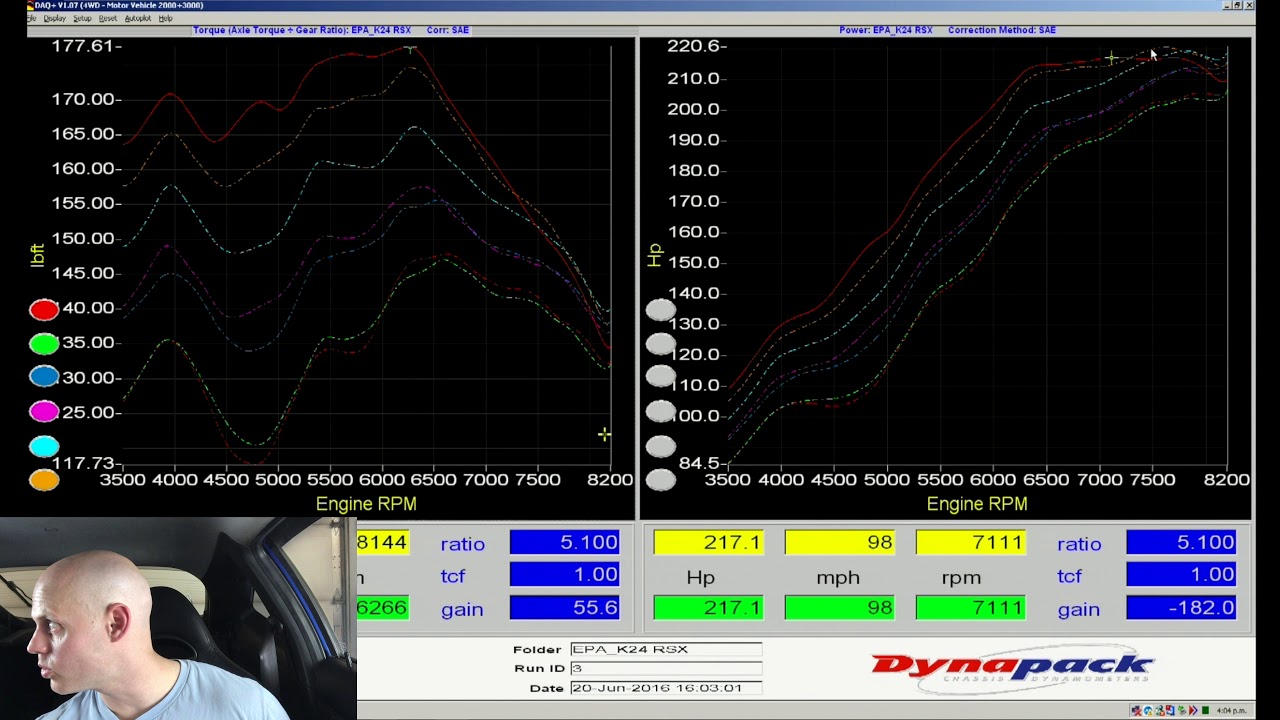Open the File menu
The width and height of the screenshot is (1280, 720).
coord(31,18)
